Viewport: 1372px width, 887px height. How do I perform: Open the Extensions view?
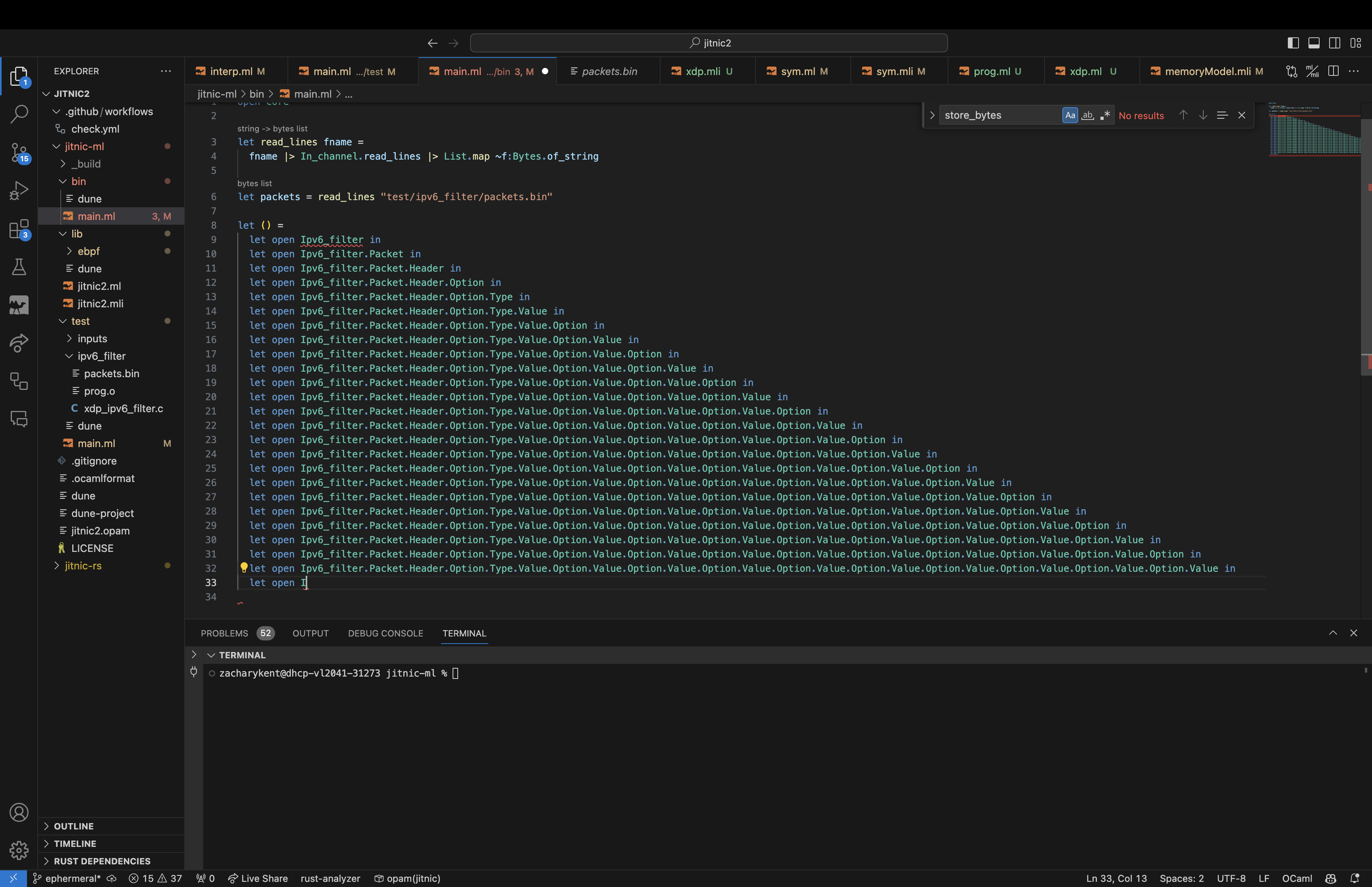click(x=19, y=229)
